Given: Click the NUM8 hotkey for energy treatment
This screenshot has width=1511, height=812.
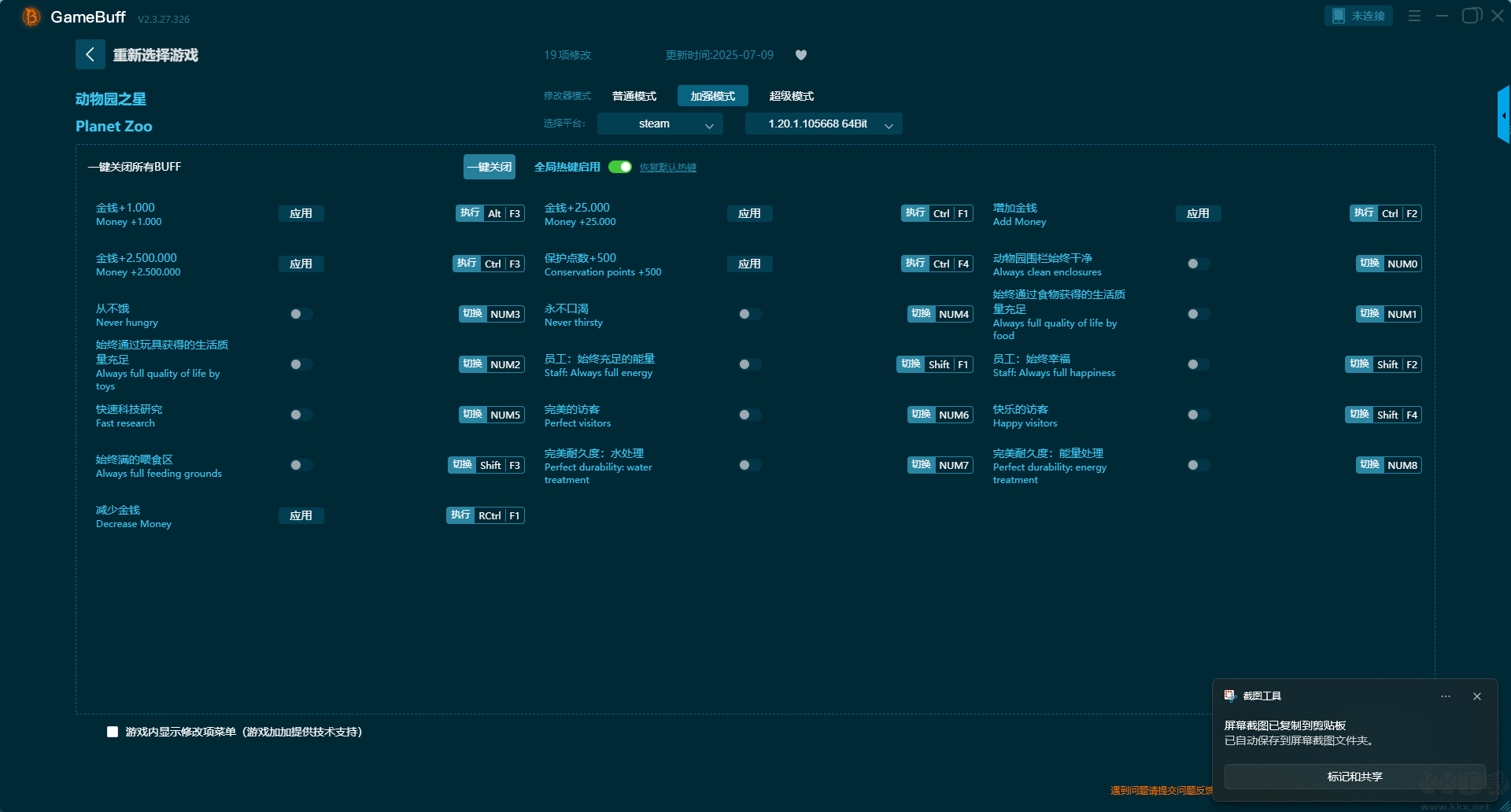Looking at the screenshot, I should click(1388, 465).
